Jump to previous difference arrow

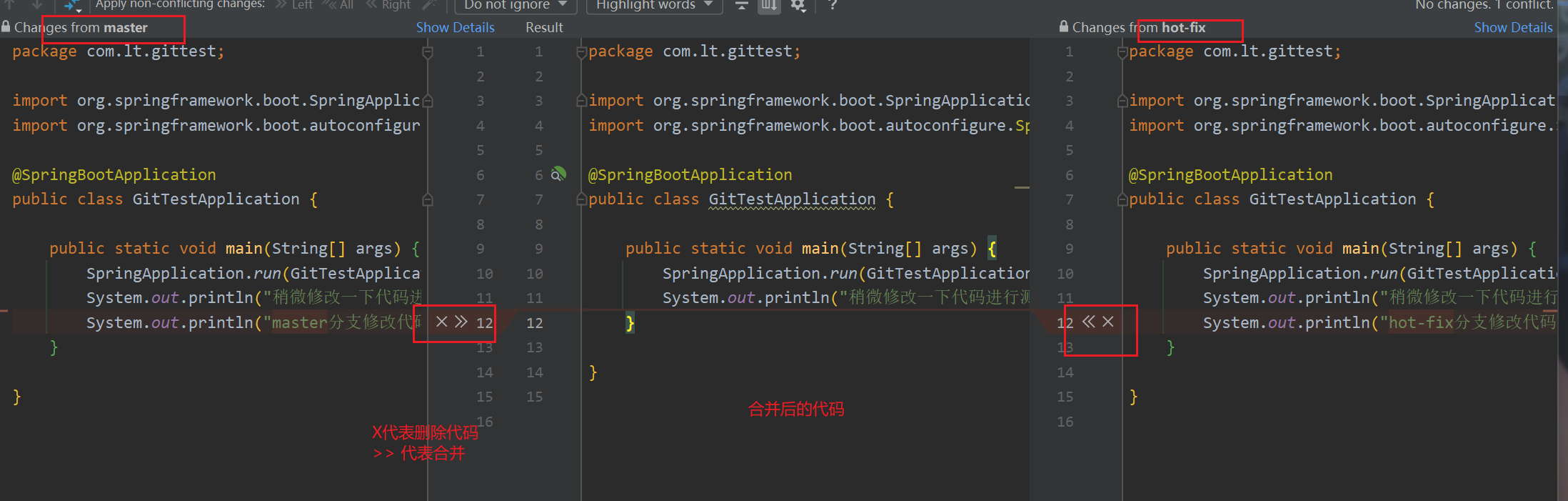pyautogui.click(x=10, y=4)
